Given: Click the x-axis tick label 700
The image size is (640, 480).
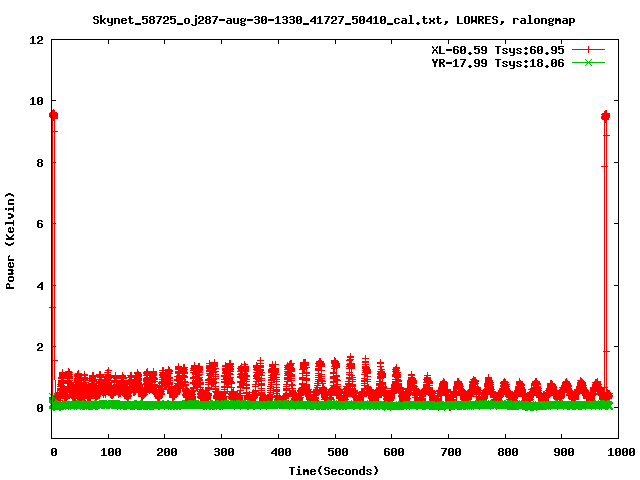Looking at the screenshot, I should (451, 452).
